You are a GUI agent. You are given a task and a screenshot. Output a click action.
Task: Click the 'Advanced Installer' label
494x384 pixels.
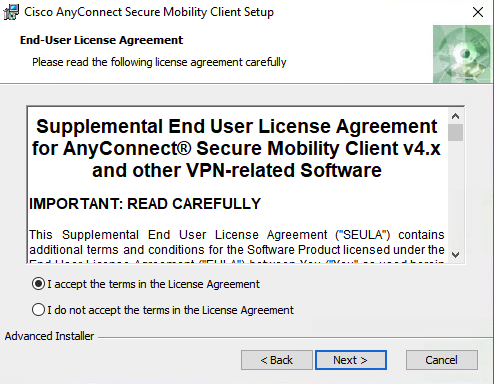click(x=49, y=336)
